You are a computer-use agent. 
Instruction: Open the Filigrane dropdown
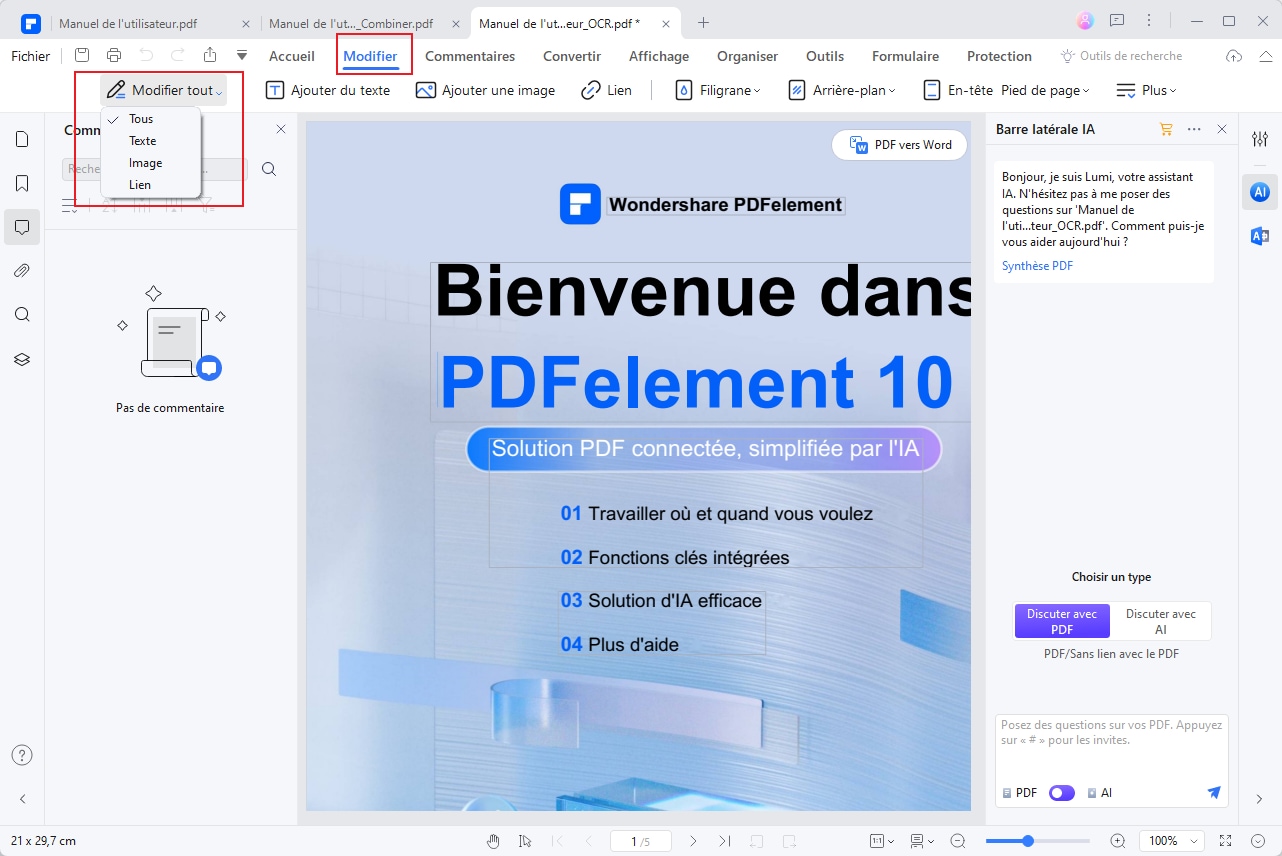717,90
